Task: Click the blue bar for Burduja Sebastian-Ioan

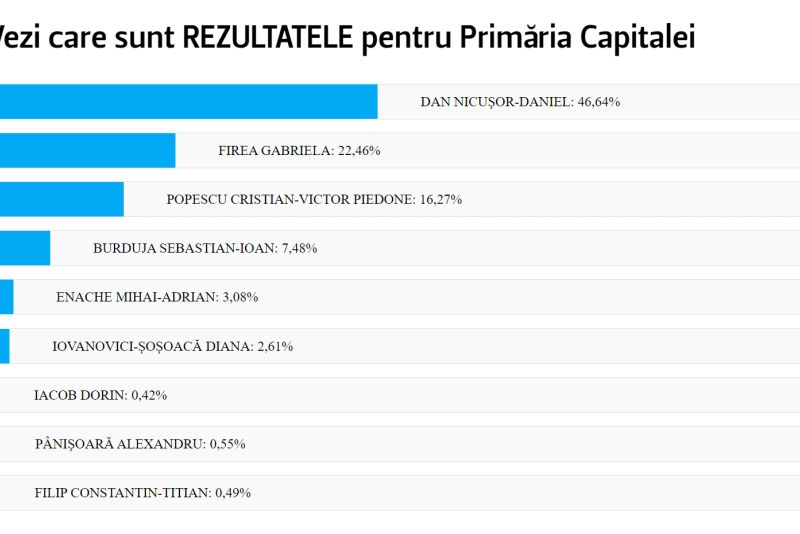Action: click(25, 248)
